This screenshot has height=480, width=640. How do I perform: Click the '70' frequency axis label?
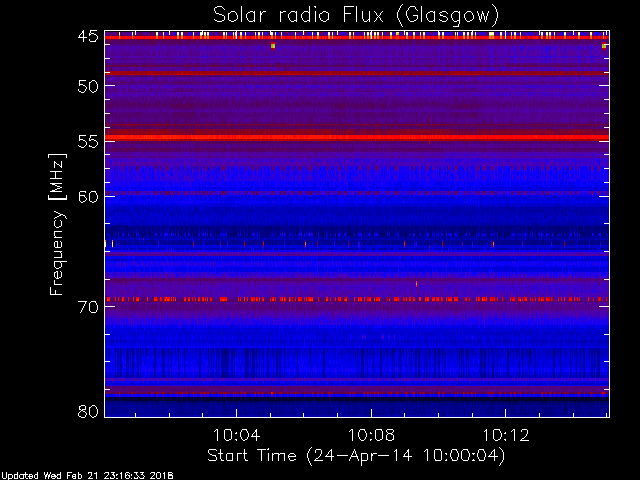88,307
